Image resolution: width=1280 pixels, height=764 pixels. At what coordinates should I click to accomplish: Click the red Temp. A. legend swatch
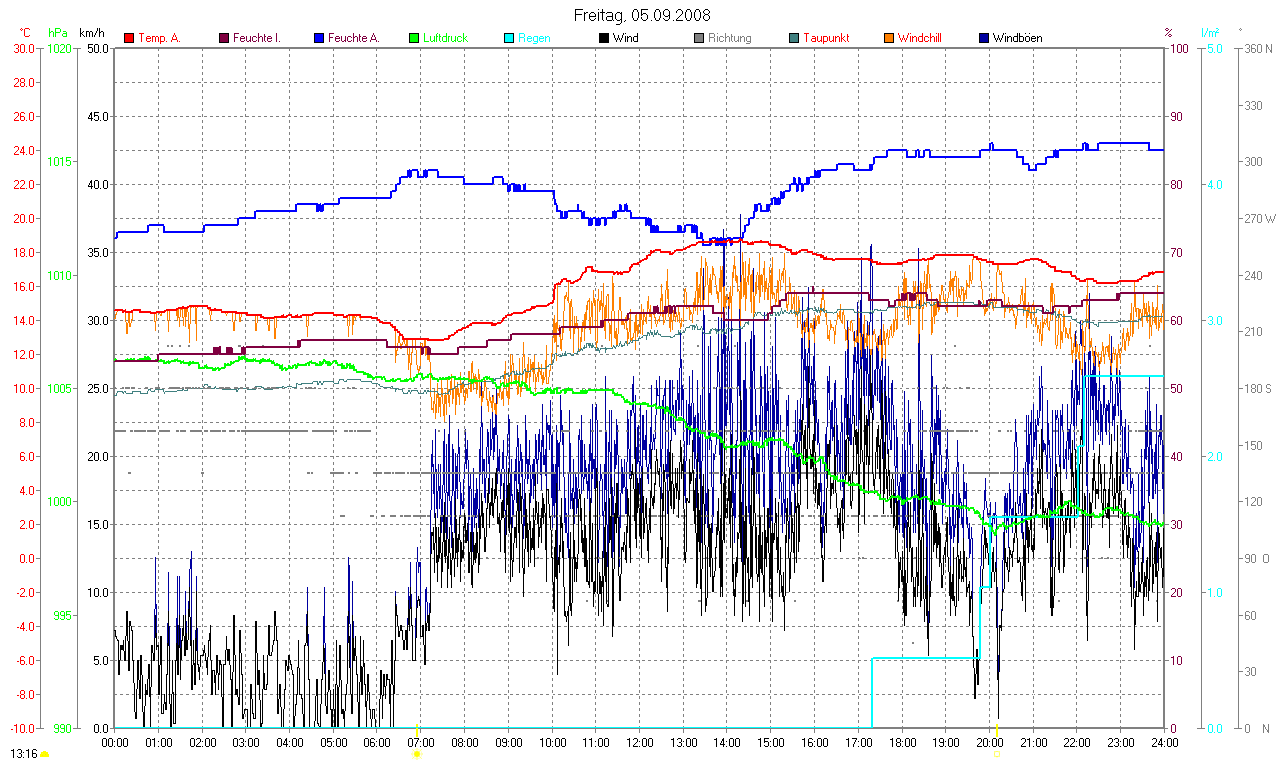tap(129, 38)
